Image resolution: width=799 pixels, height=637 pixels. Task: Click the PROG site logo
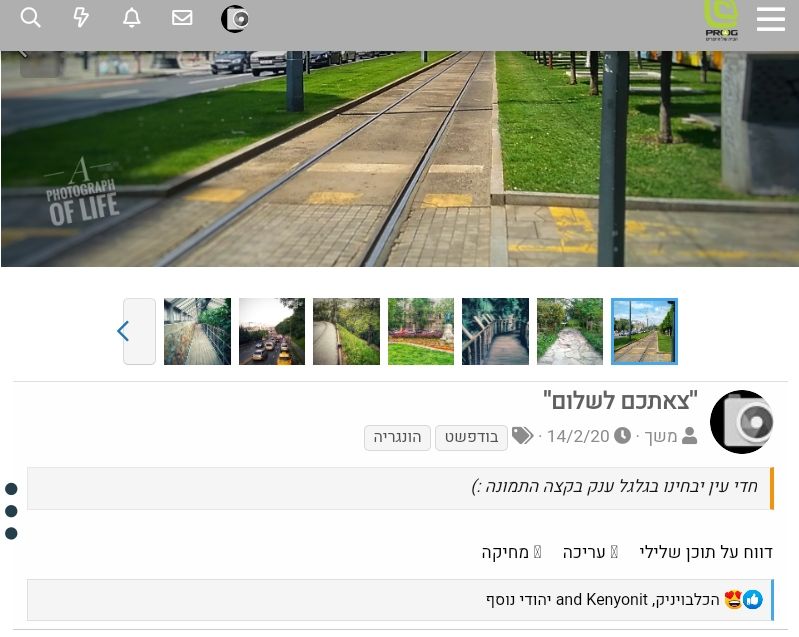721,21
